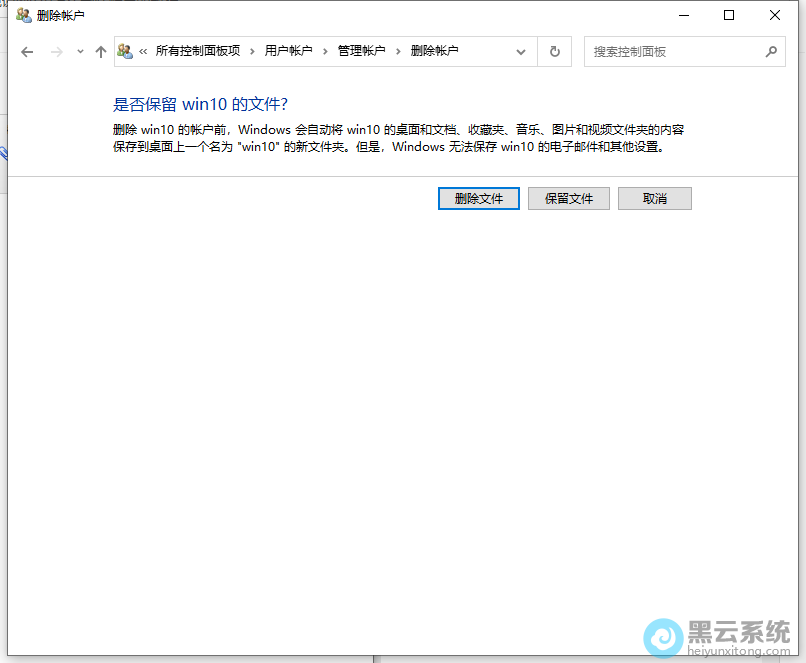Go up one level with the Up arrow
This screenshot has width=806, height=663.
100,52
